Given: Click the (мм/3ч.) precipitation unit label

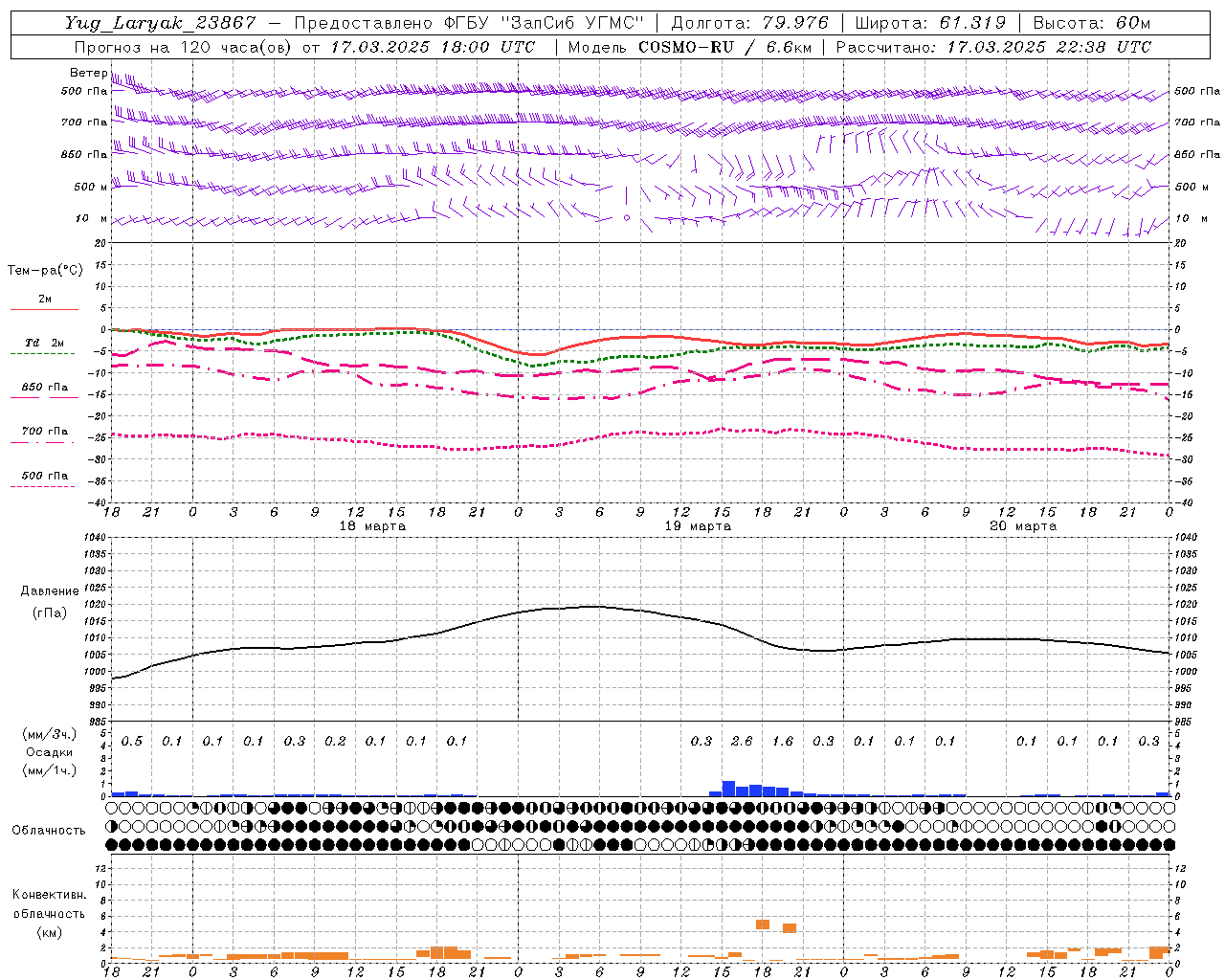Looking at the screenshot, I should [x=49, y=734].
